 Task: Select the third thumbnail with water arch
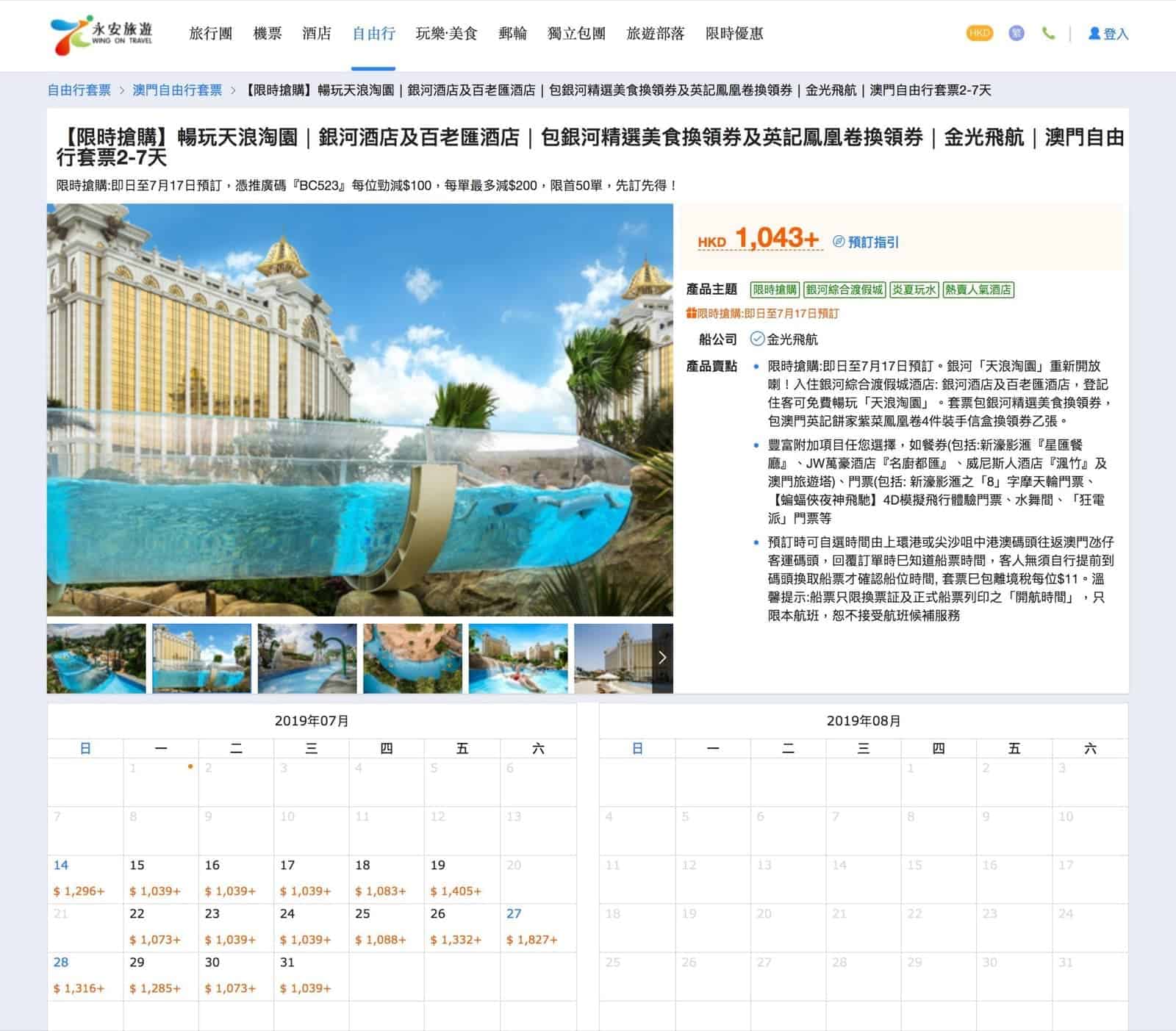coord(307,658)
